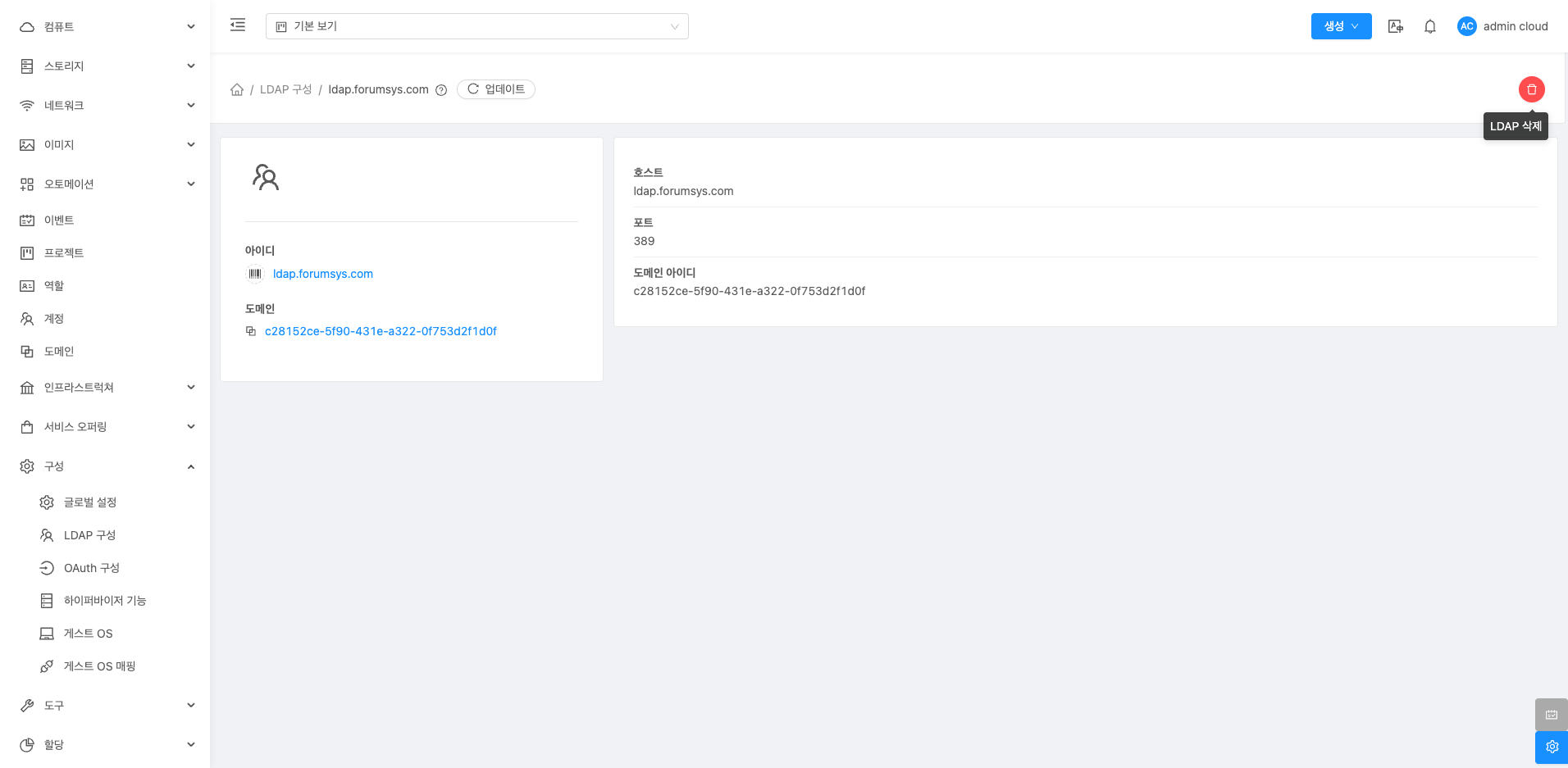Image resolution: width=1568 pixels, height=768 pixels.
Task: Open the domain ID link c28152ce
Action: point(381,331)
